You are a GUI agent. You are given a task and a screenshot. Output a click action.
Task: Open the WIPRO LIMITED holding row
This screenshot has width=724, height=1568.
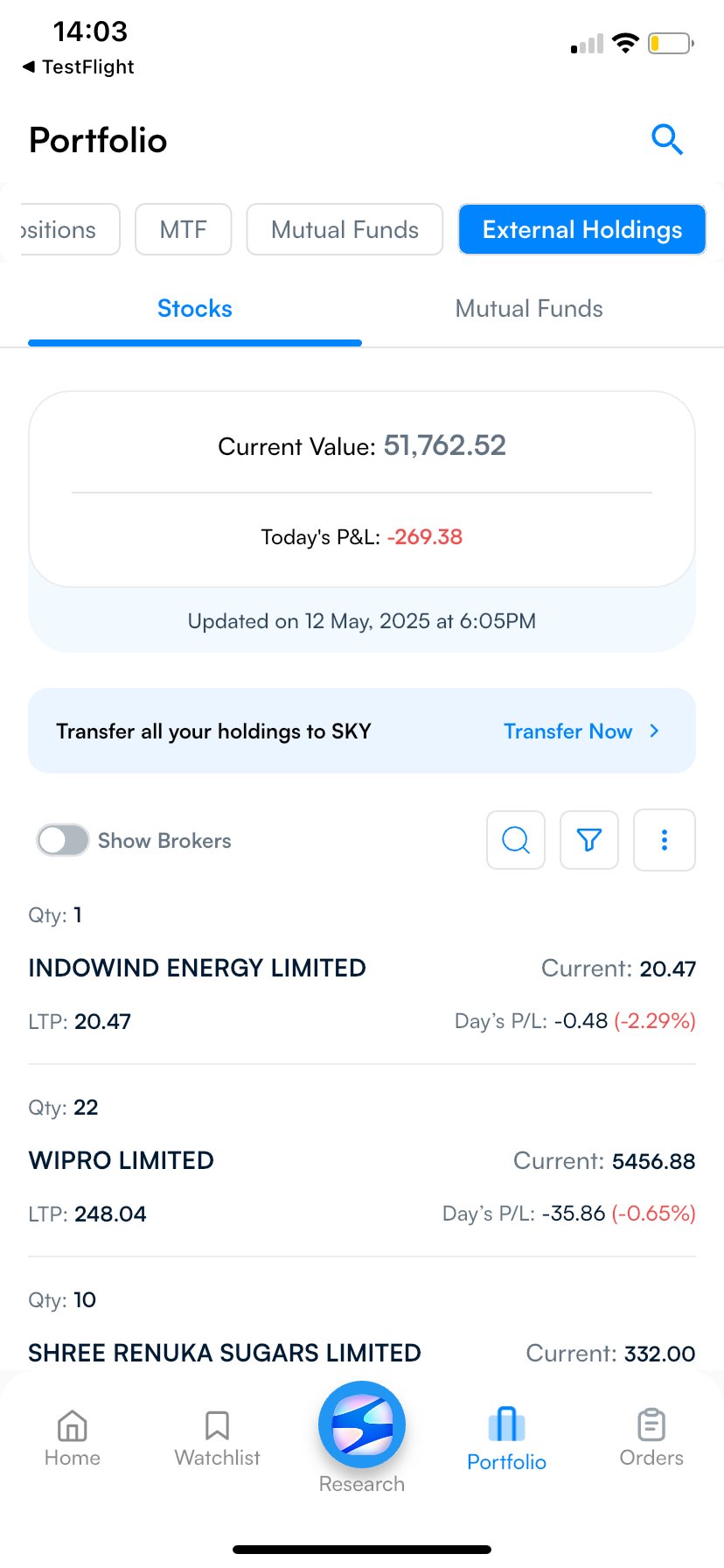point(362,1160)
